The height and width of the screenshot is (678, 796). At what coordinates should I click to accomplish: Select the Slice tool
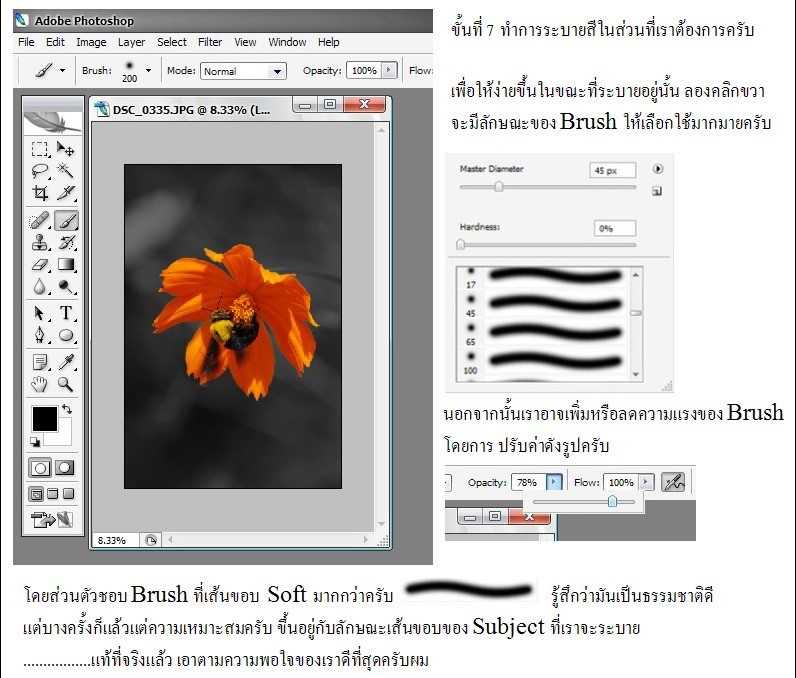[x=66, y=193]
